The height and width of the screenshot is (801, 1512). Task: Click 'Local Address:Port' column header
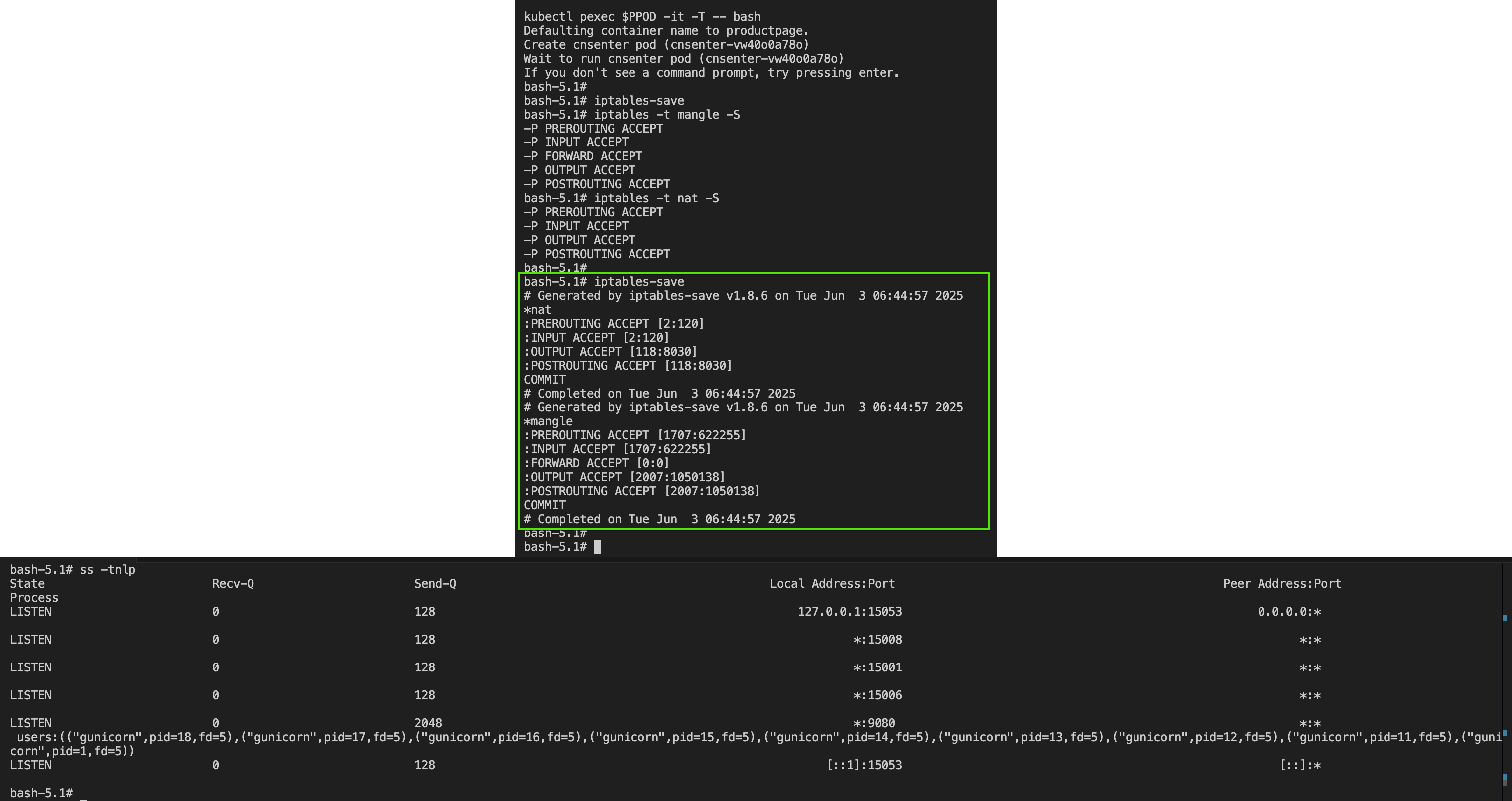tap(832, 584)
